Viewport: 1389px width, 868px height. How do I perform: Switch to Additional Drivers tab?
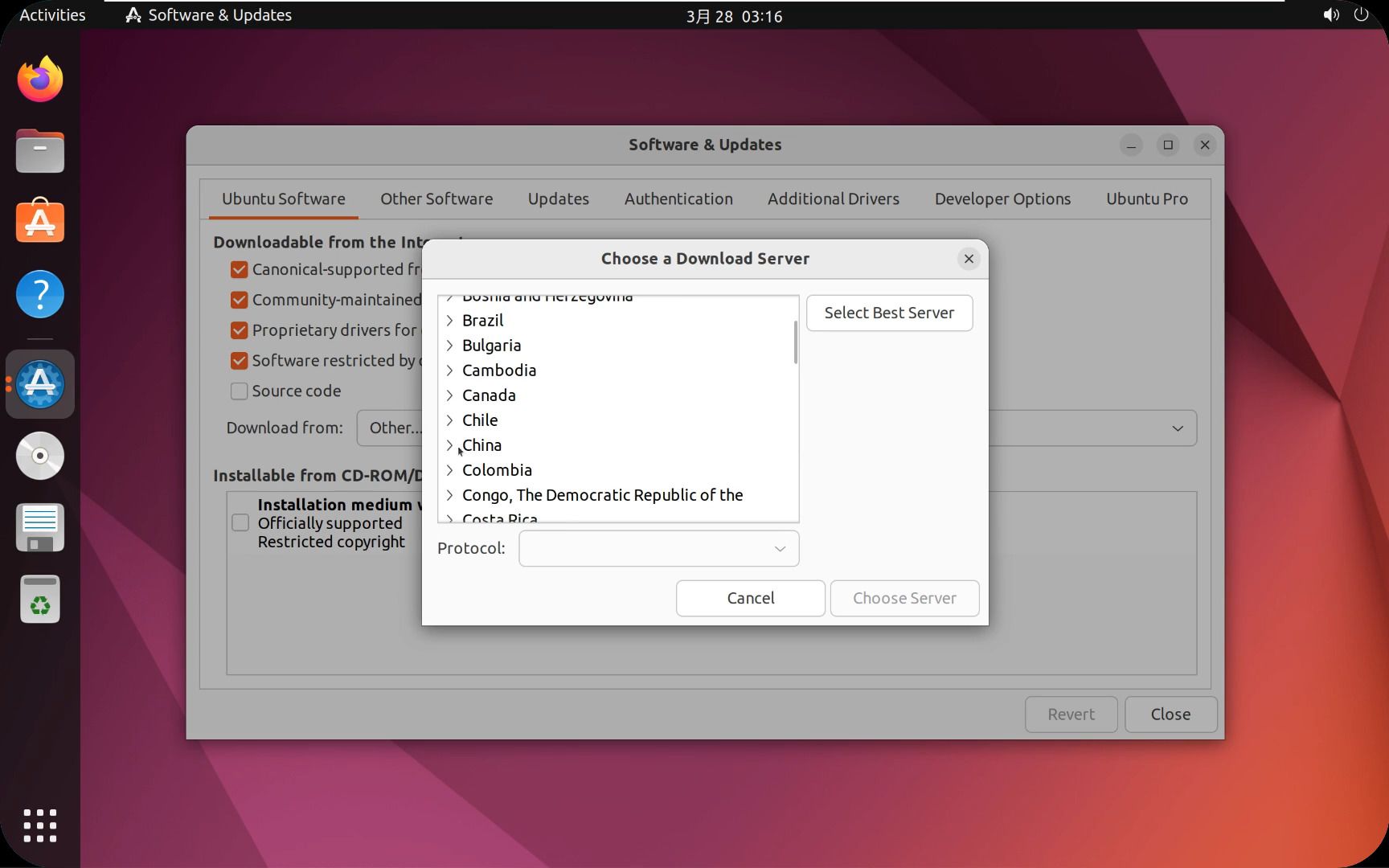pyautogui.click(x=834, y=199)
